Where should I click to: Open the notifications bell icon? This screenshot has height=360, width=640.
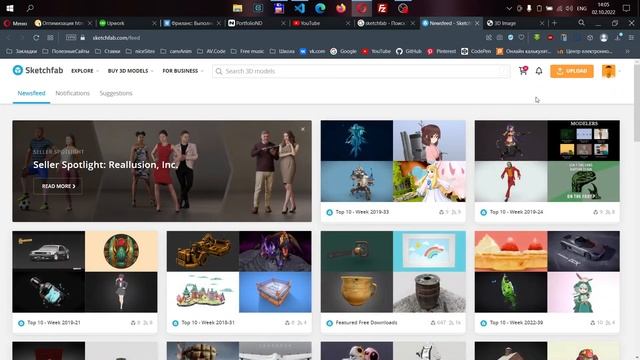[x=539, y=71]
